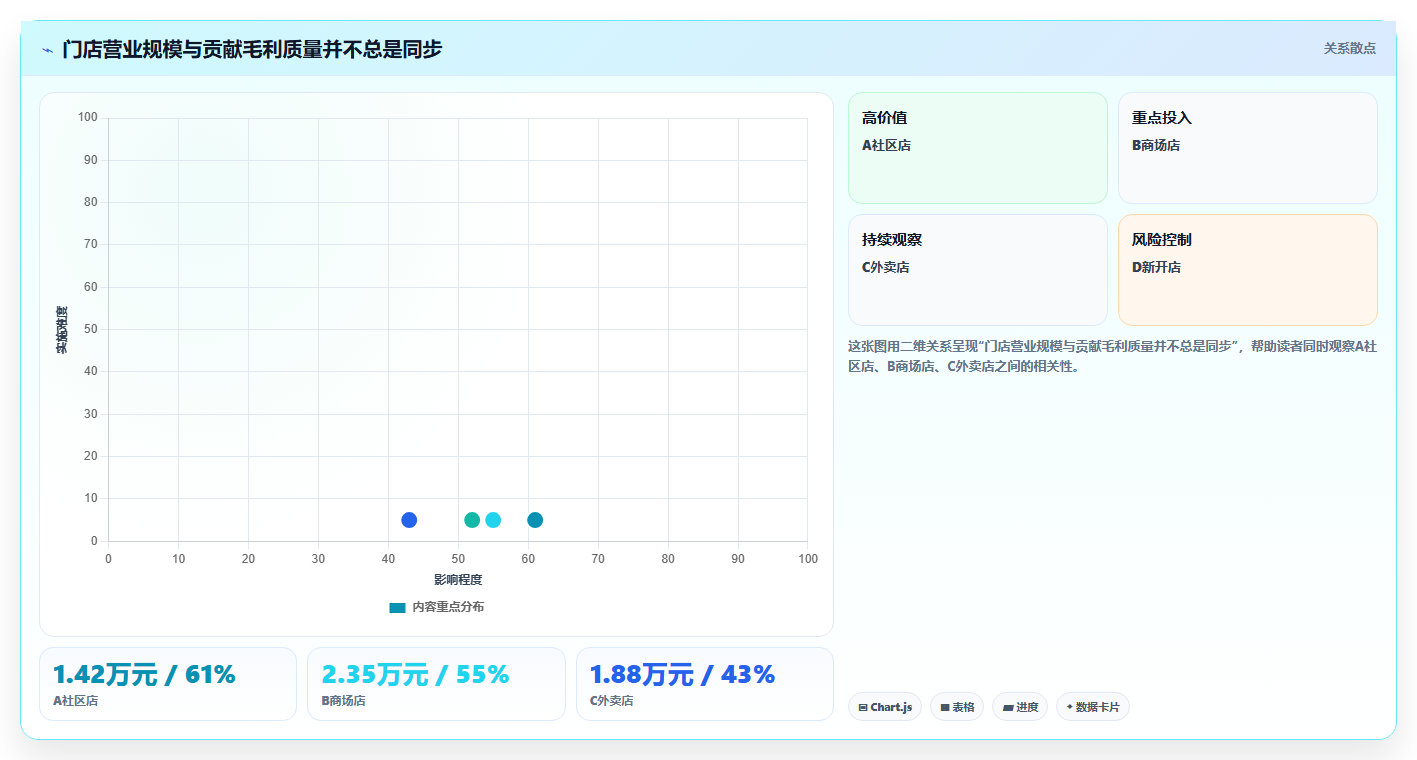
Task: Click the Chart.js tag
Action: coord(885,707)
